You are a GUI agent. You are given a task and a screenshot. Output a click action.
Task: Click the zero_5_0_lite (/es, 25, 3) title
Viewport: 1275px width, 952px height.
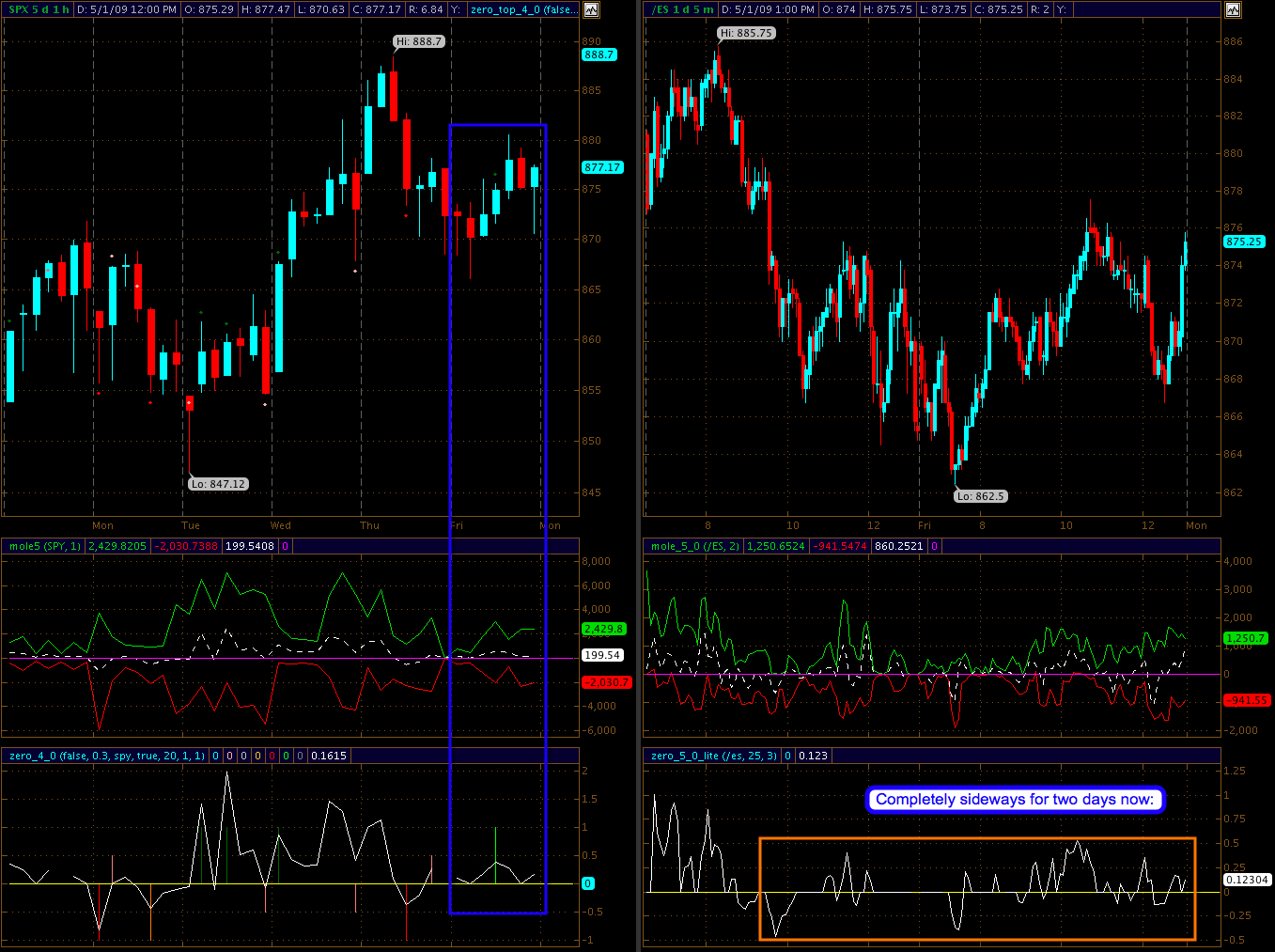tap(714, 756)
